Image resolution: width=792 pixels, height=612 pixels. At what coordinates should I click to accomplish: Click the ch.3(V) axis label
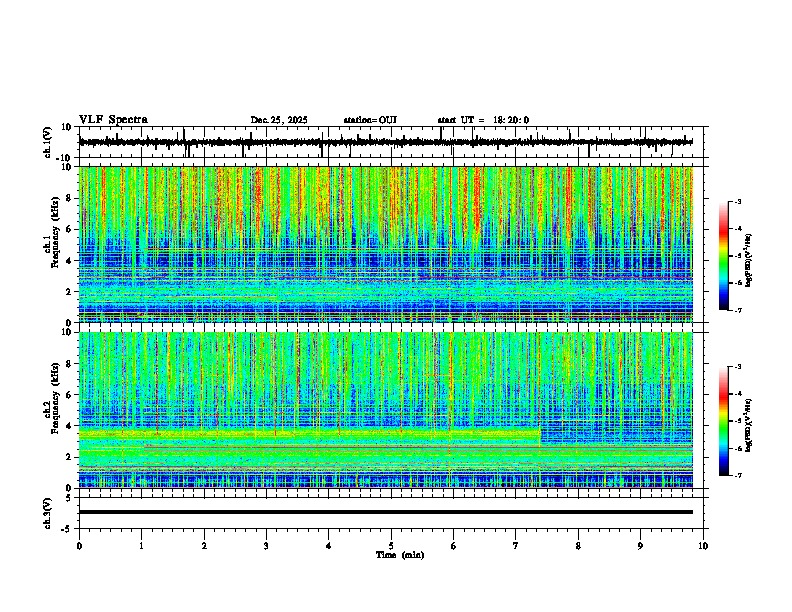pyautogui.click(x=47, y=514)
